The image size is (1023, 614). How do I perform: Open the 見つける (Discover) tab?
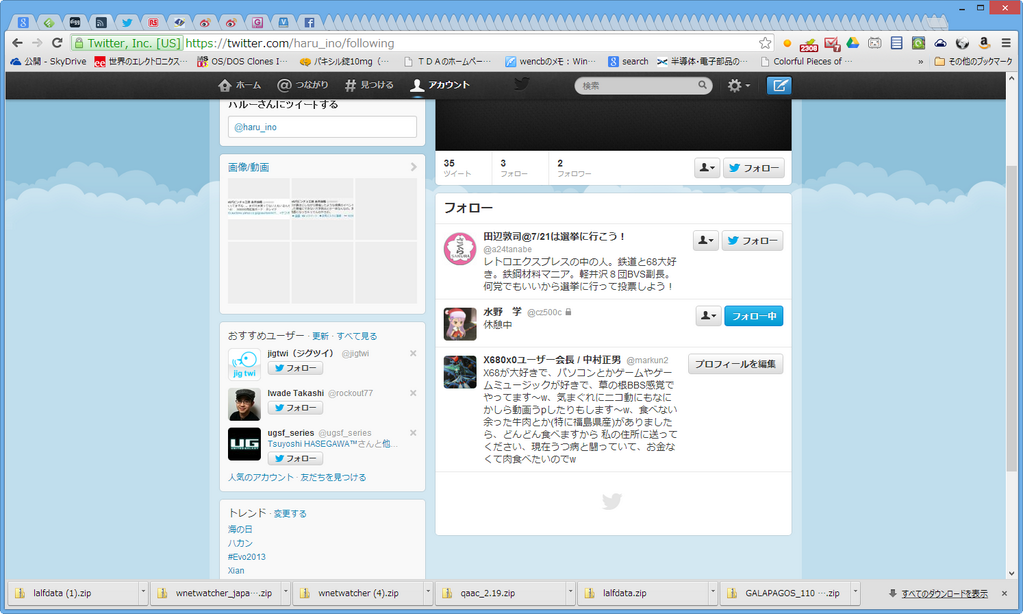369,85
